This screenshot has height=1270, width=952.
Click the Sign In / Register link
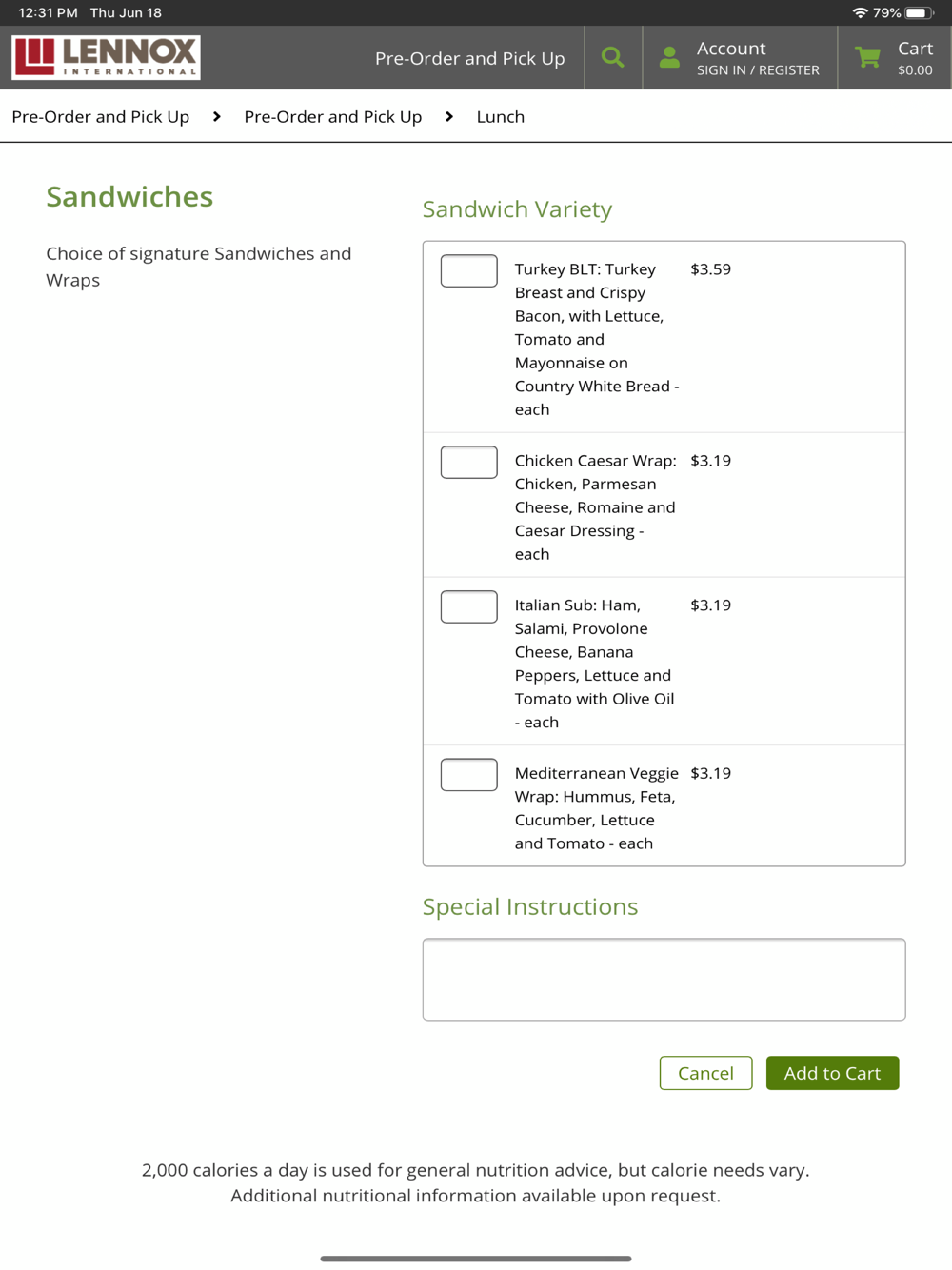(758, 70)
